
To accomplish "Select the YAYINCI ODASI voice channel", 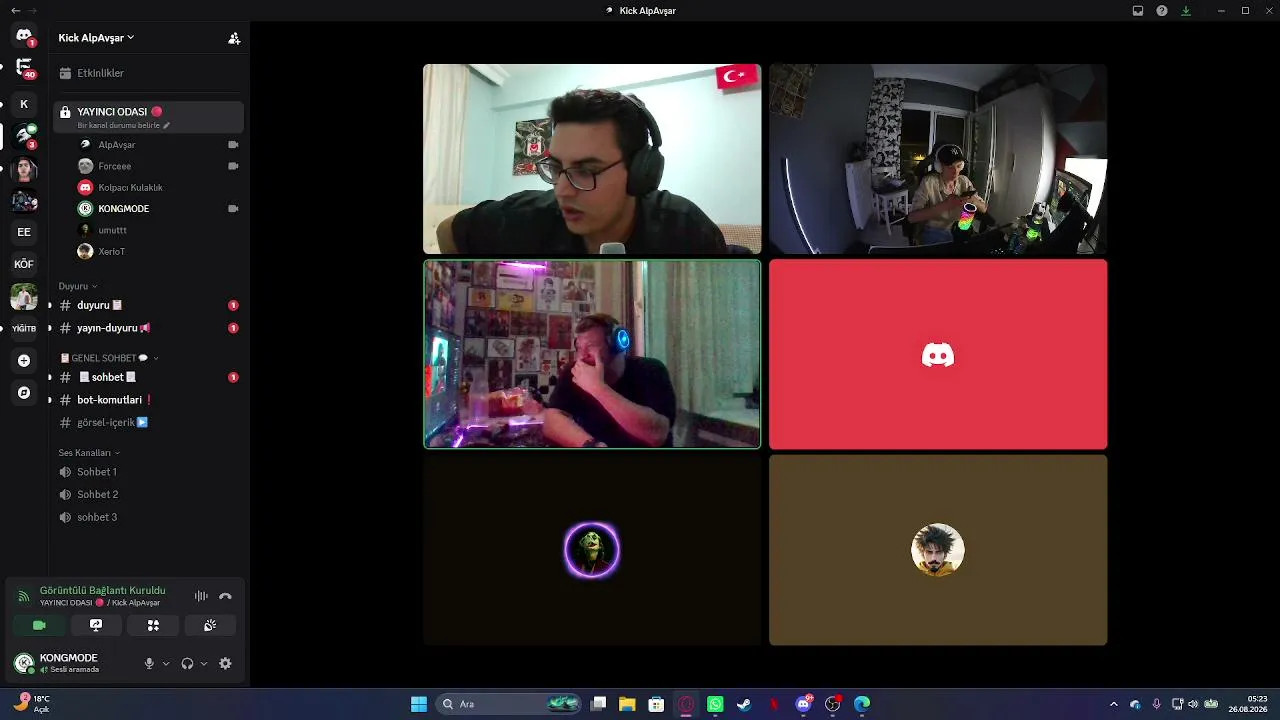I will point(148,117).
